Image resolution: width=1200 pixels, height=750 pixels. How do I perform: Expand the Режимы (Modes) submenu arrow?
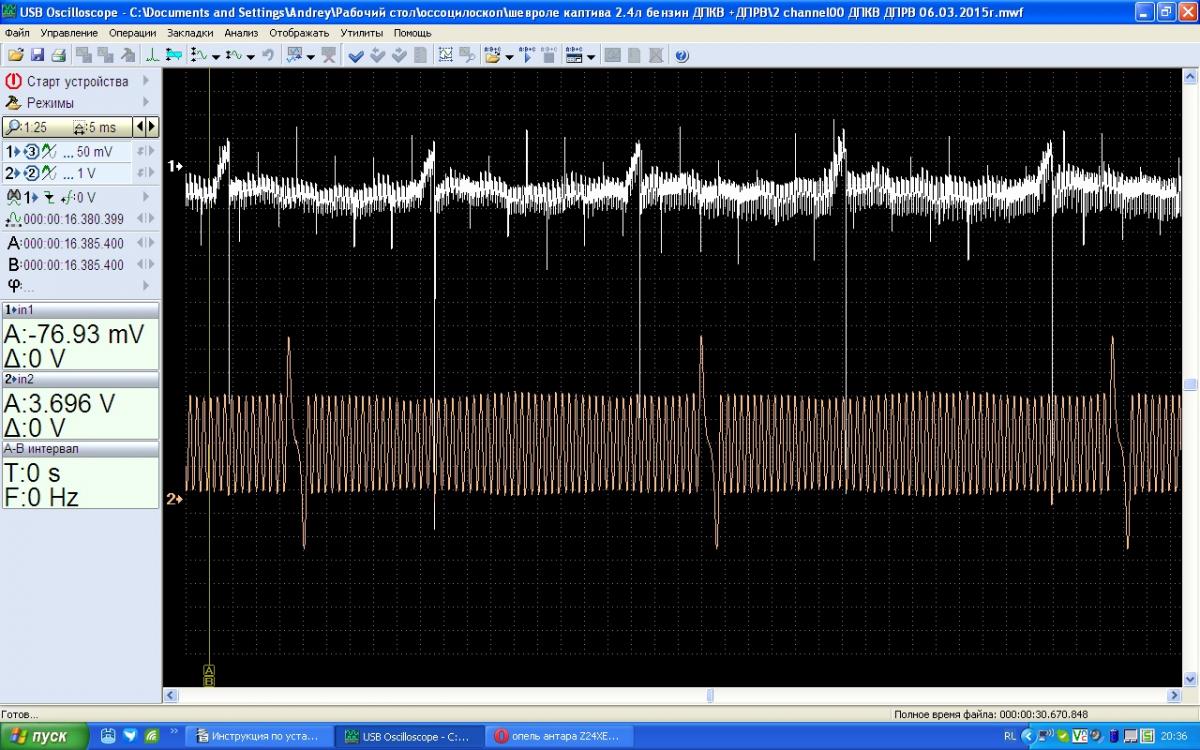(x=146, y=102)
